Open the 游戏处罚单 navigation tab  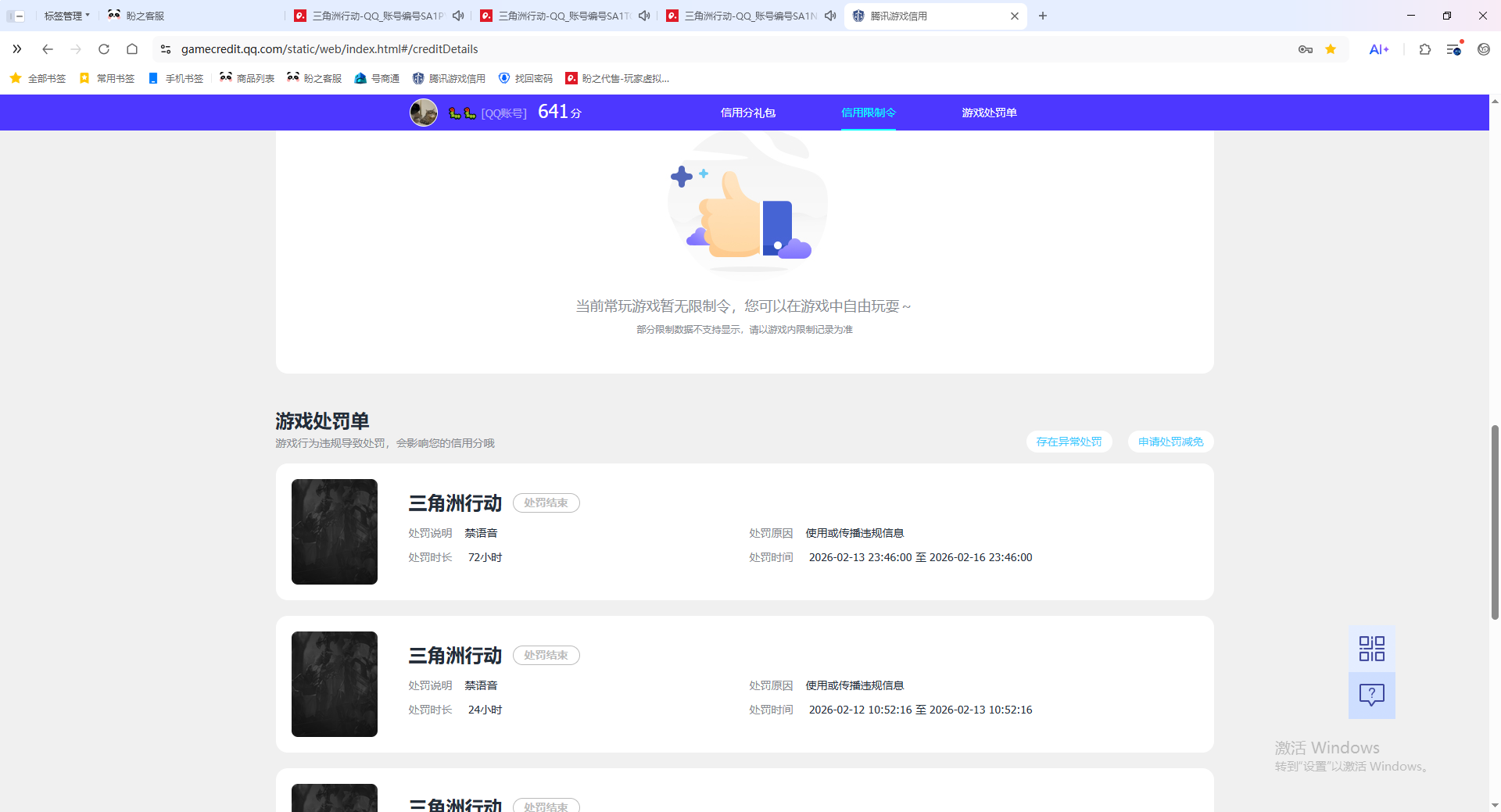click(x=989, y=113)
